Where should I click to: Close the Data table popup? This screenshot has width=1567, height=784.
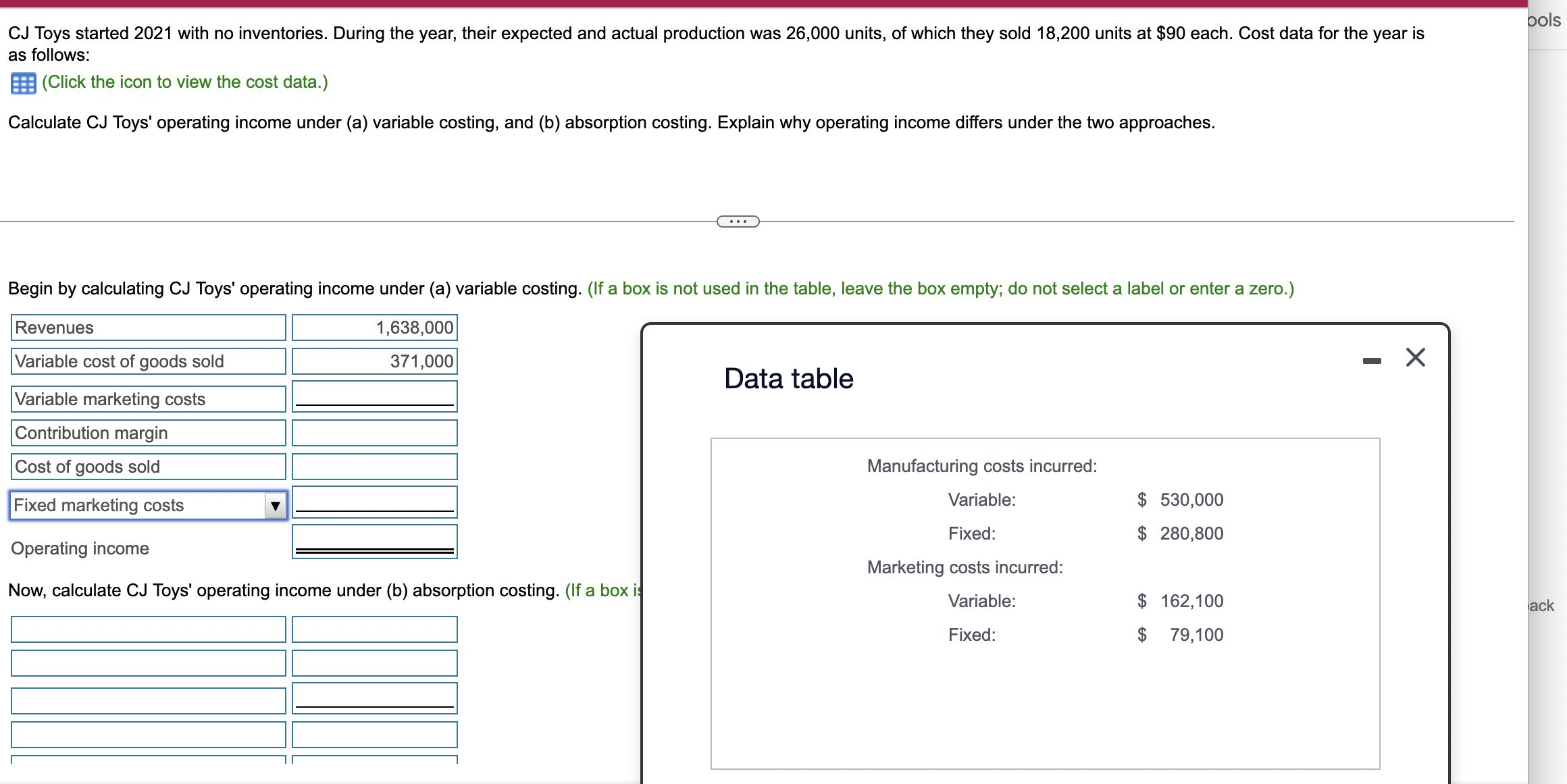[1415, 357]
